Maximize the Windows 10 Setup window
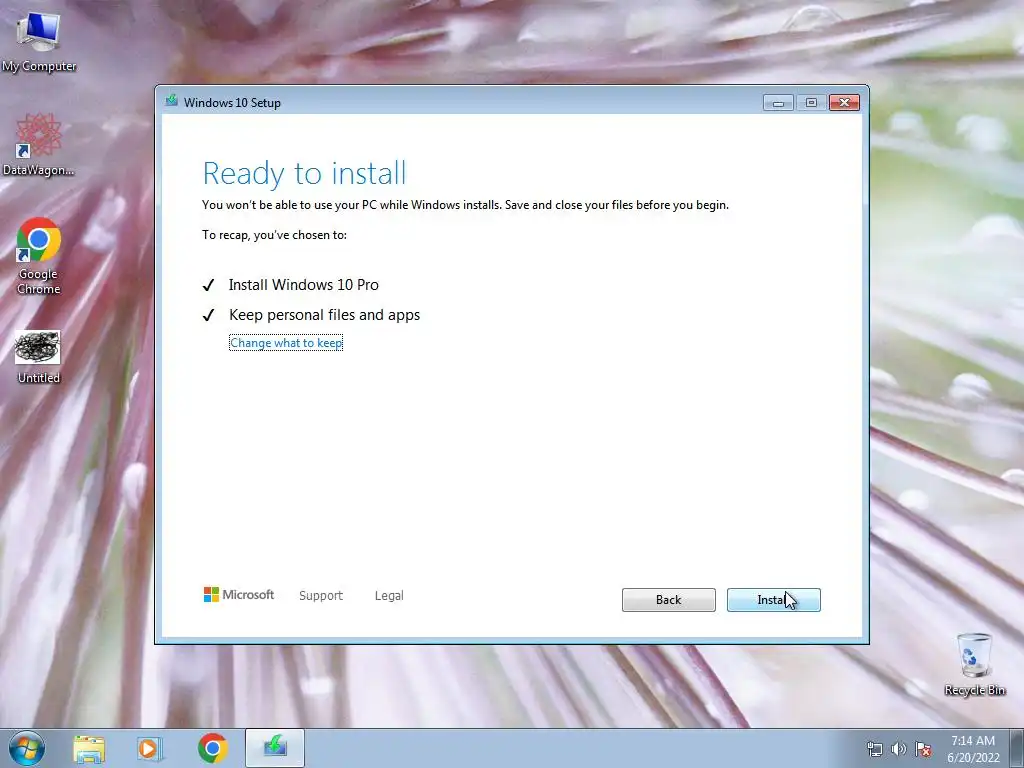Viewport: 1024px width, 768px height. click(x=811, y=103)
